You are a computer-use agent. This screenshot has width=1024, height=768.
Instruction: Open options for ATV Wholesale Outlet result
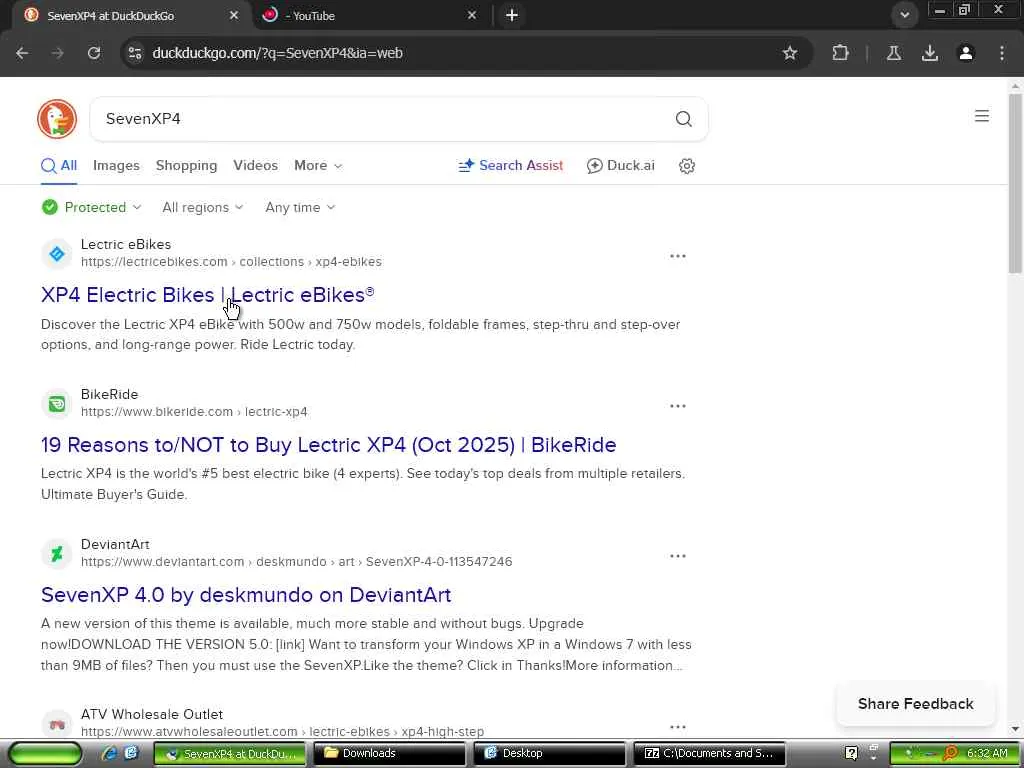(678, 727)
